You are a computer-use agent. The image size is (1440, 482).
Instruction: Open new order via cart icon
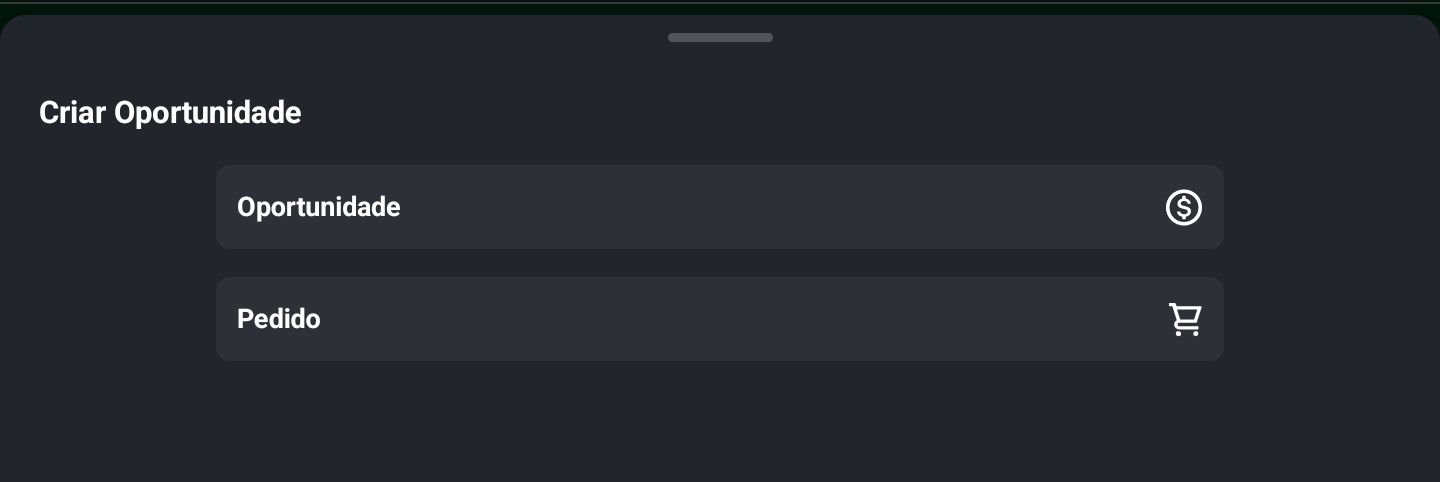[1185, 319]
